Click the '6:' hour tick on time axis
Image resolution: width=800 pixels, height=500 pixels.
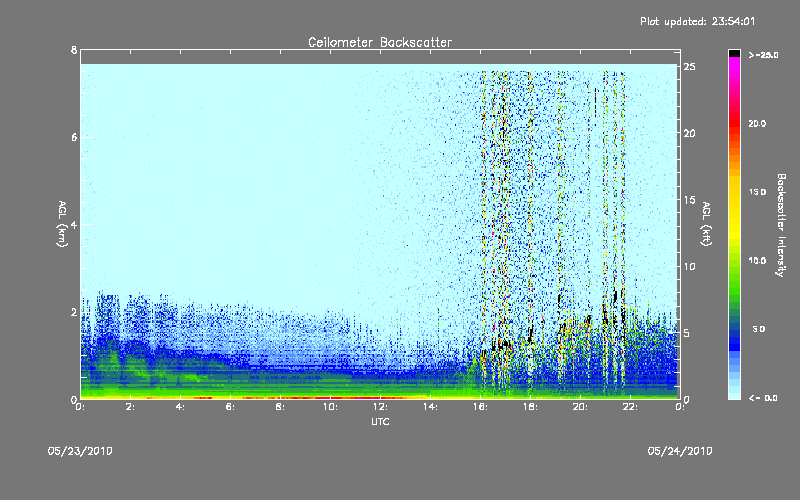230,407
